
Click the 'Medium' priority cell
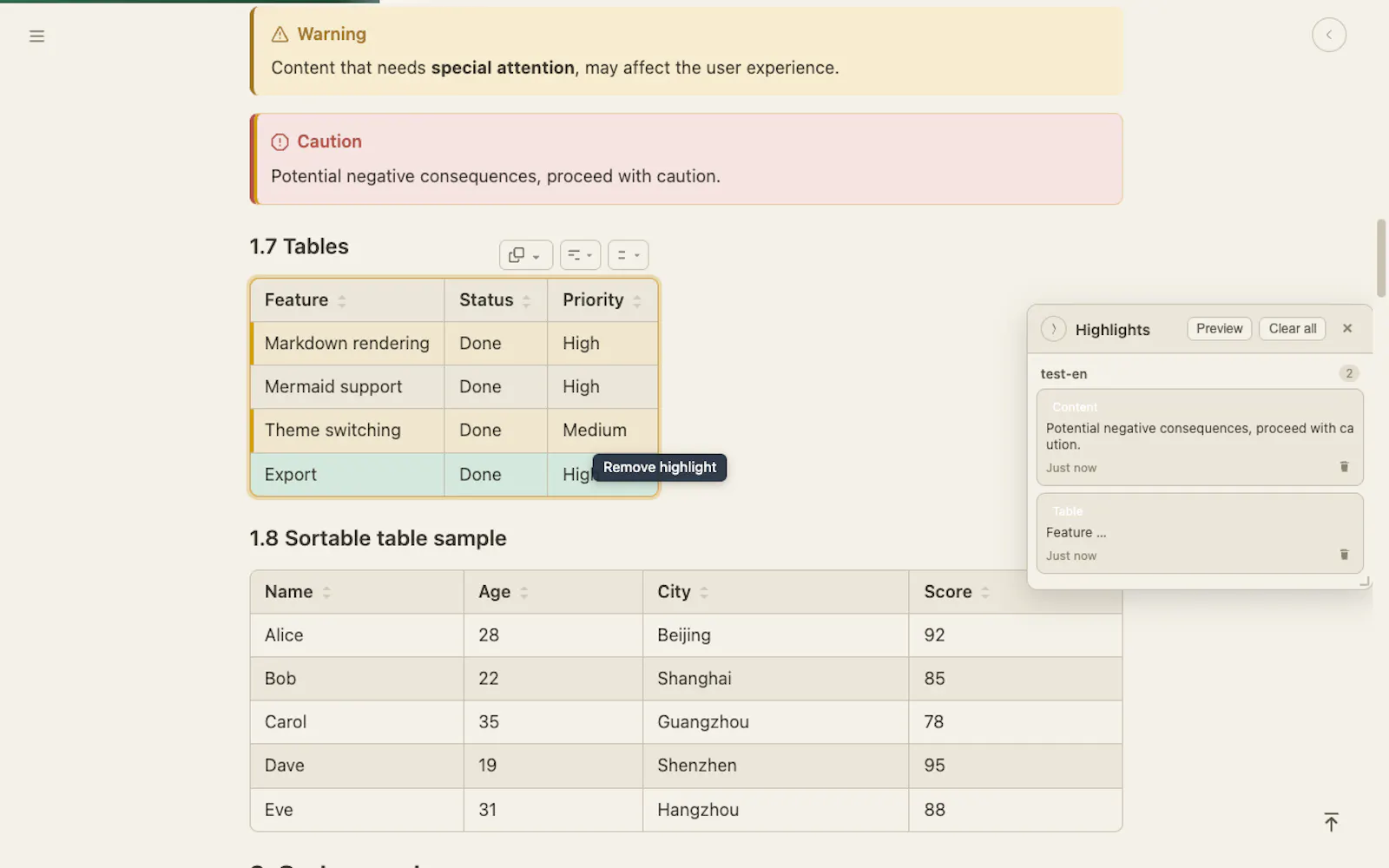tap(602, 431)
